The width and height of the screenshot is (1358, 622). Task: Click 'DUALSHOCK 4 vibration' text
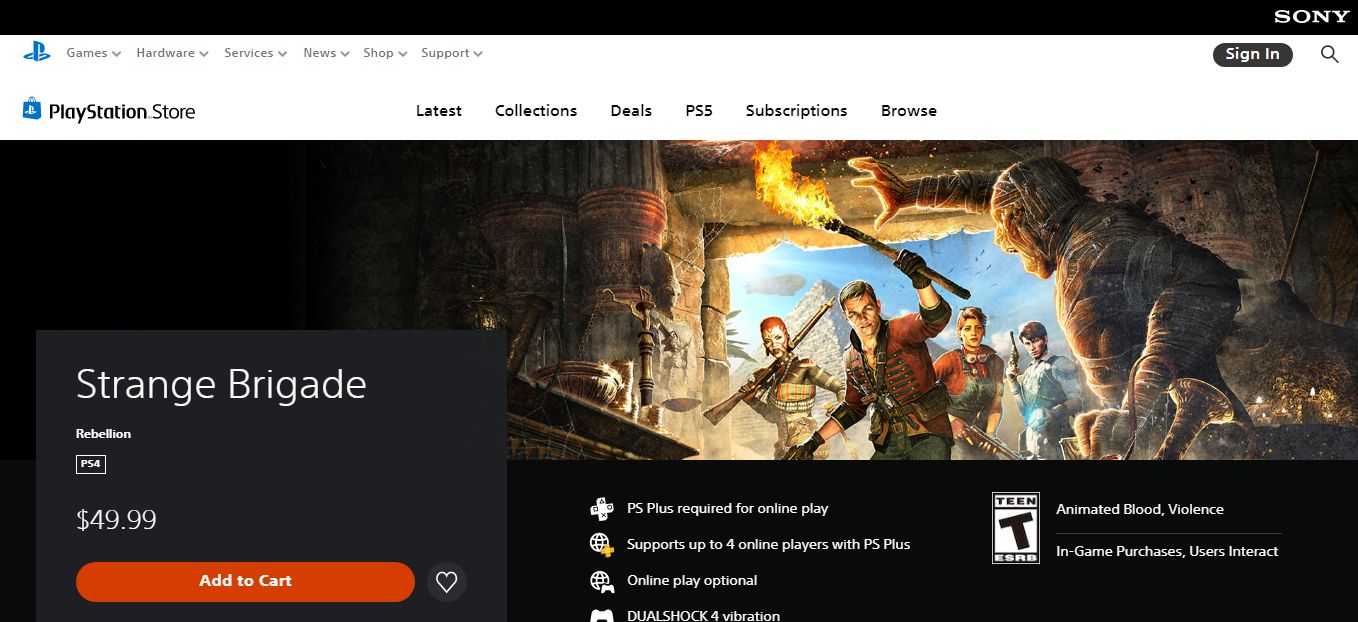click(x=703, y=615)
